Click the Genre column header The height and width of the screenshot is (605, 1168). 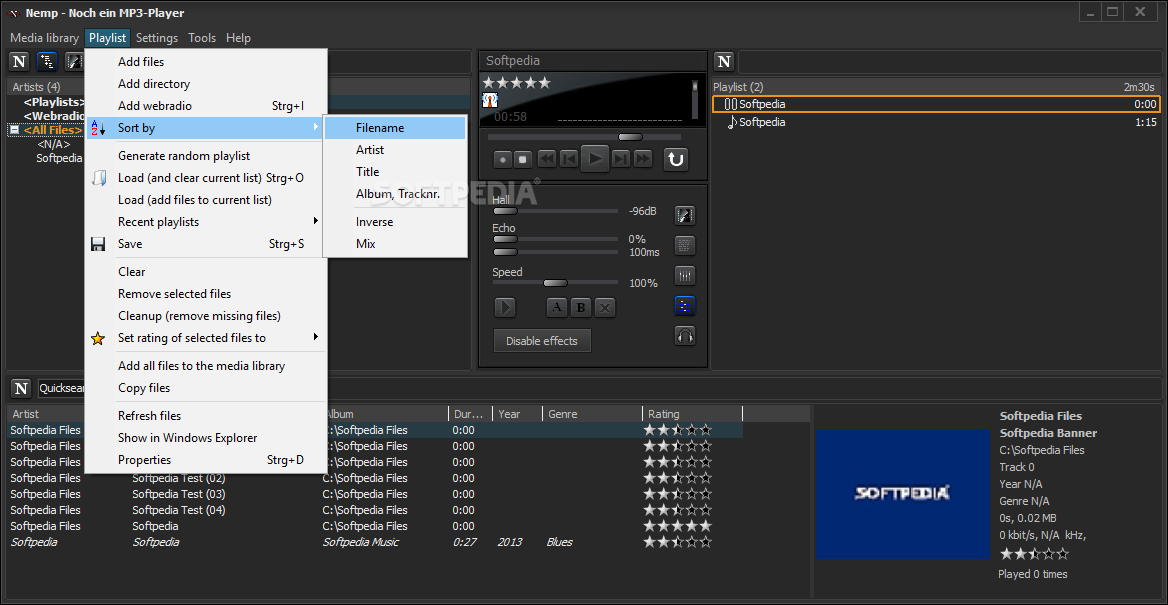point(591,414)
